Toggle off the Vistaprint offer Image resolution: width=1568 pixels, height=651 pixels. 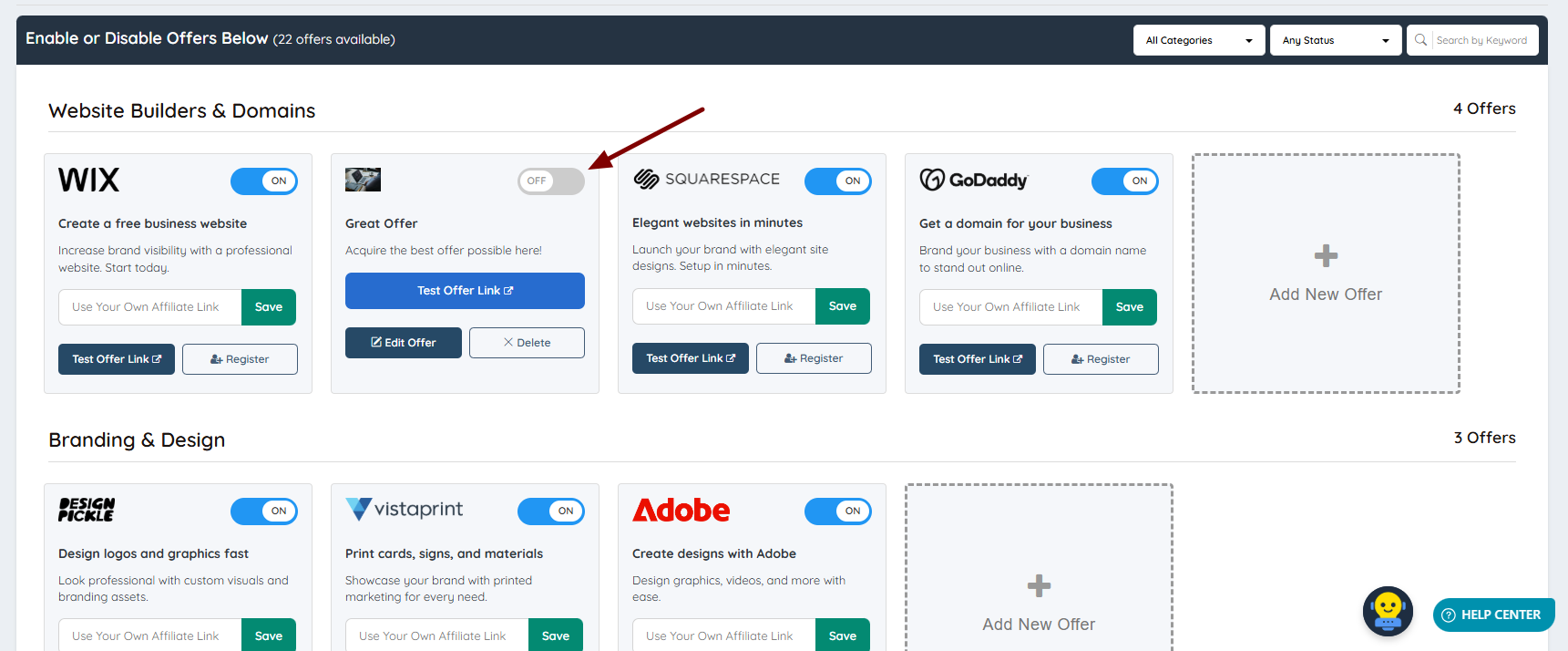point(551,511)
